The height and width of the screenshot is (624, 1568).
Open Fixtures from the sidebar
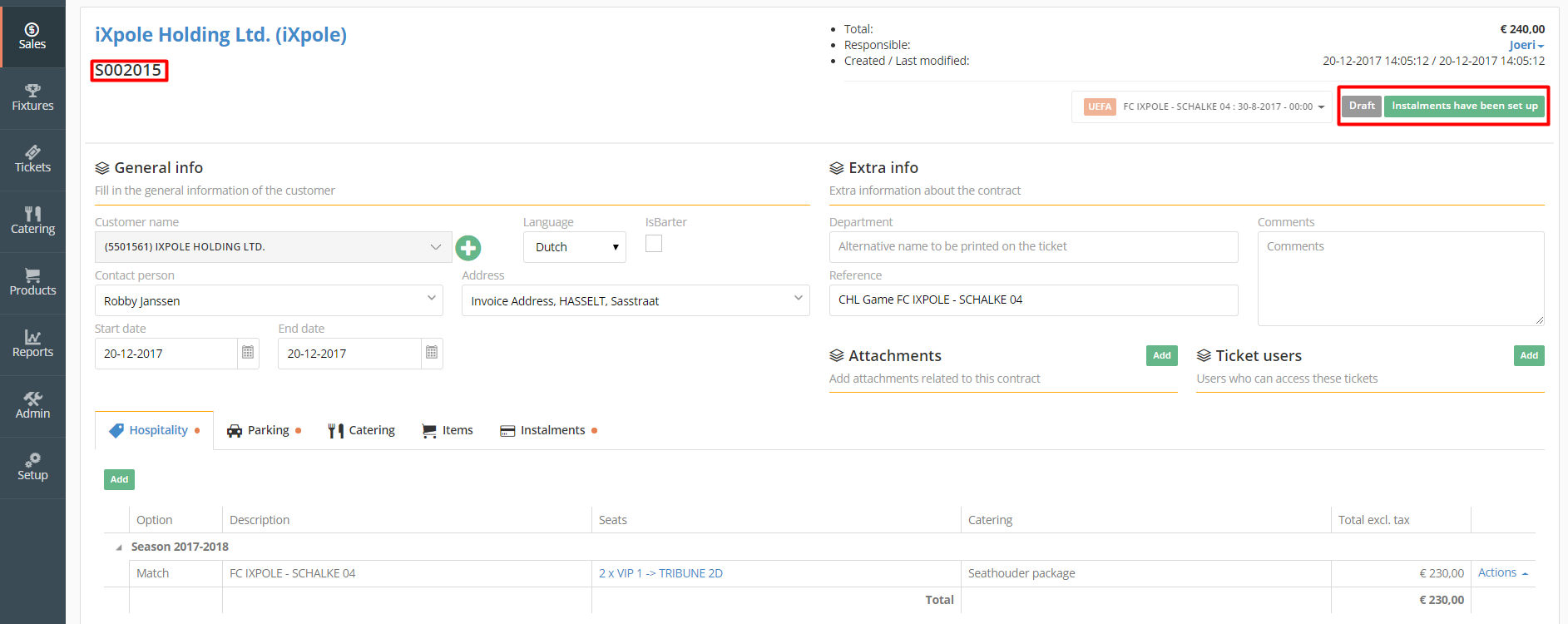click(x=32, y=98)
